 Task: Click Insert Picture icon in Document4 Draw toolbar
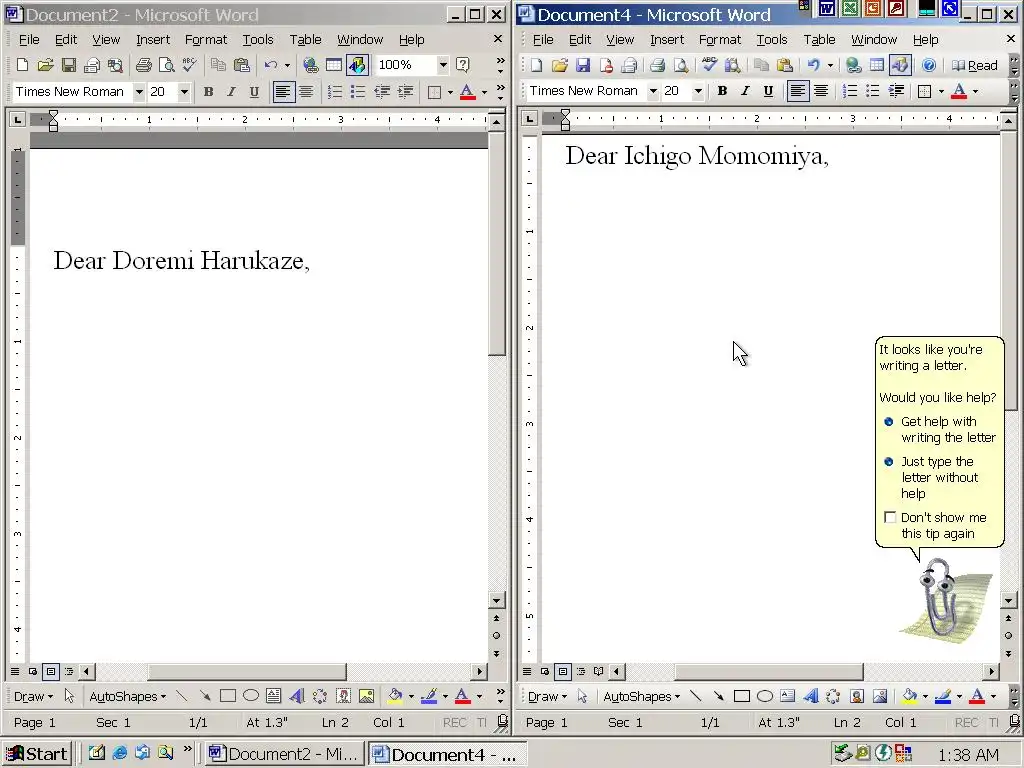pos(880,696)
